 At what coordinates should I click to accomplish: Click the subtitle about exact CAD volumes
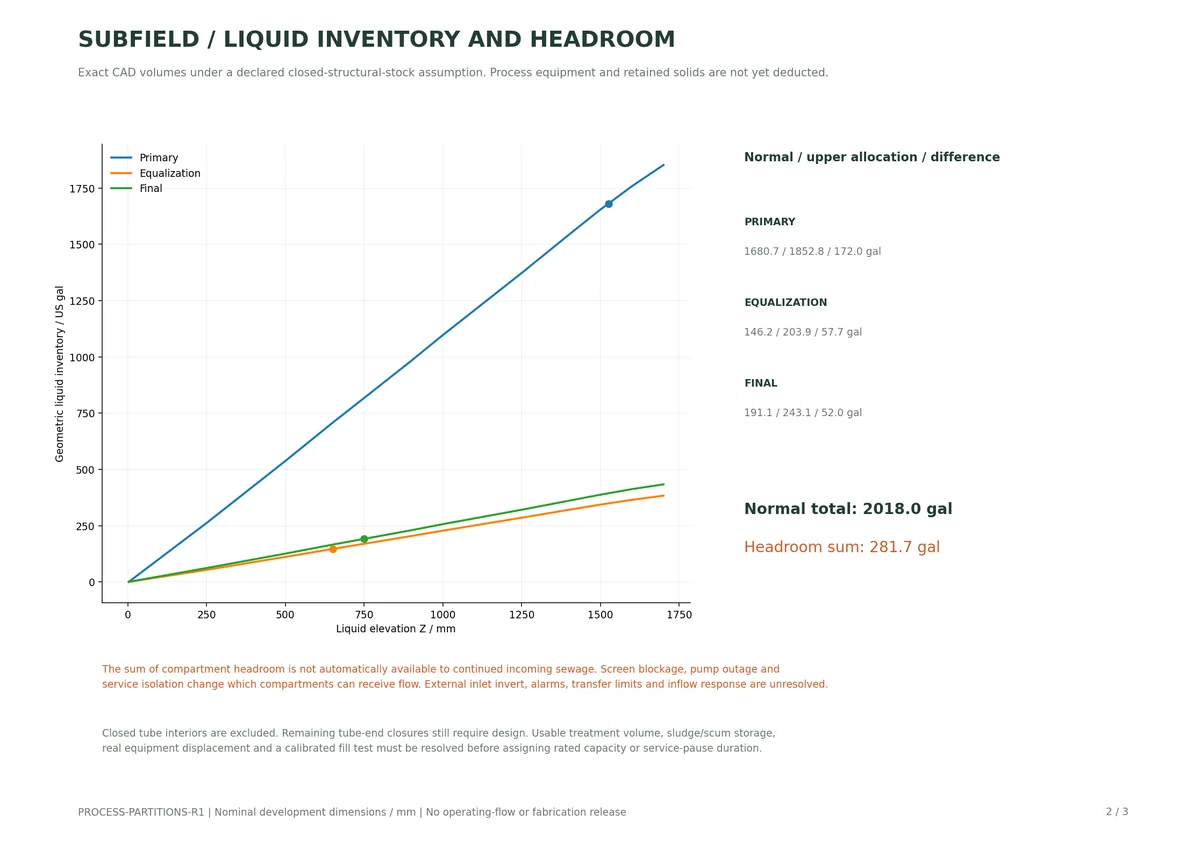(453, 73)
